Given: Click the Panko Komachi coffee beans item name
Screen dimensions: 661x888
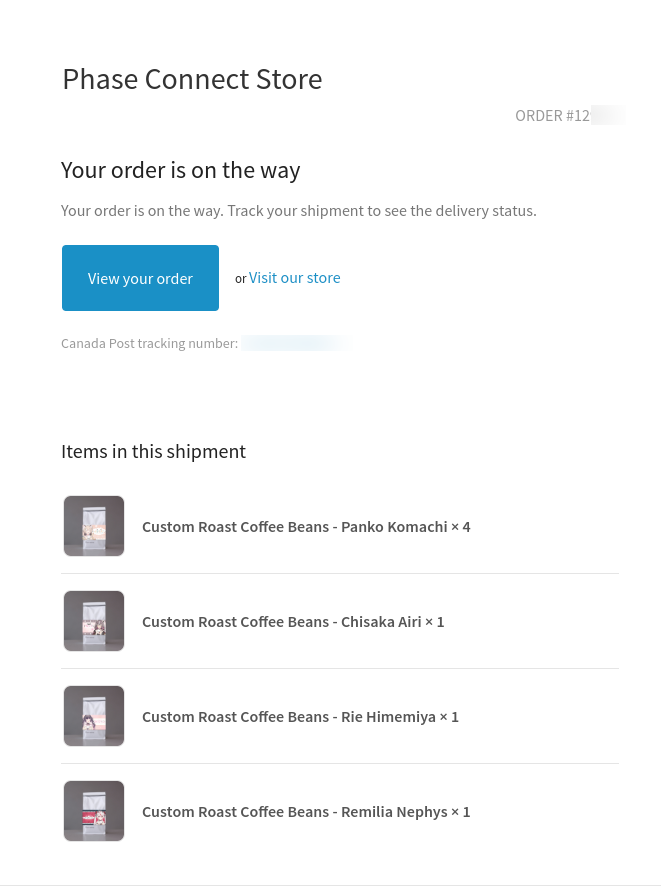Looking at the screenshot, I should pyautogui.click(x=294, y=526).
